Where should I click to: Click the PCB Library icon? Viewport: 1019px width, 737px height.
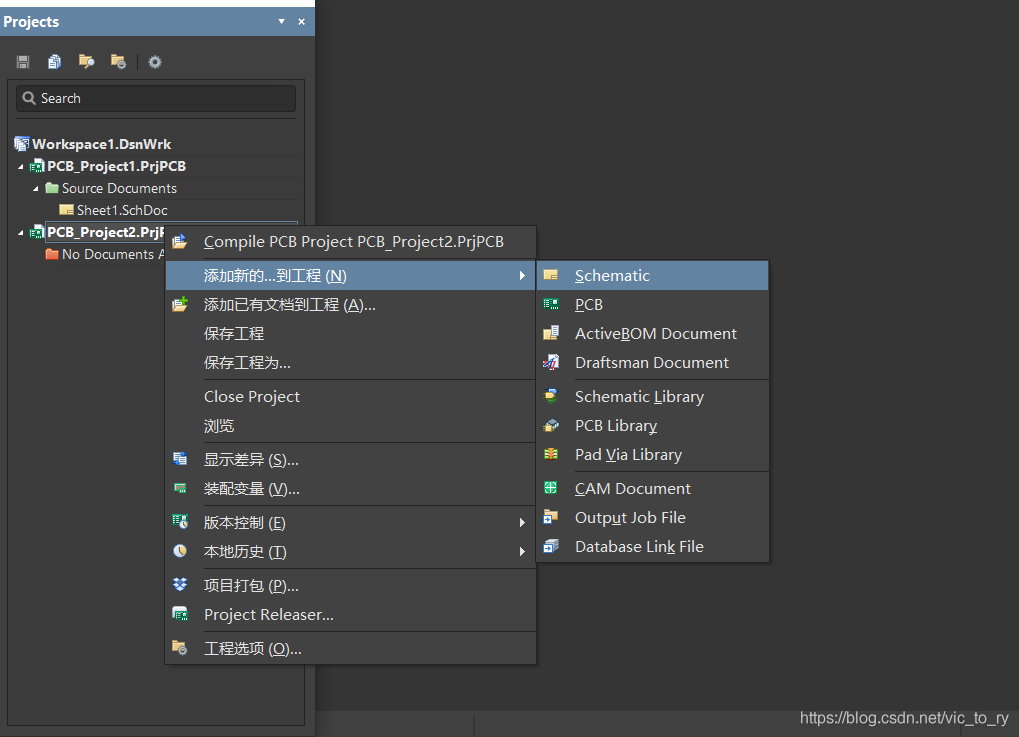coord(551,425)
